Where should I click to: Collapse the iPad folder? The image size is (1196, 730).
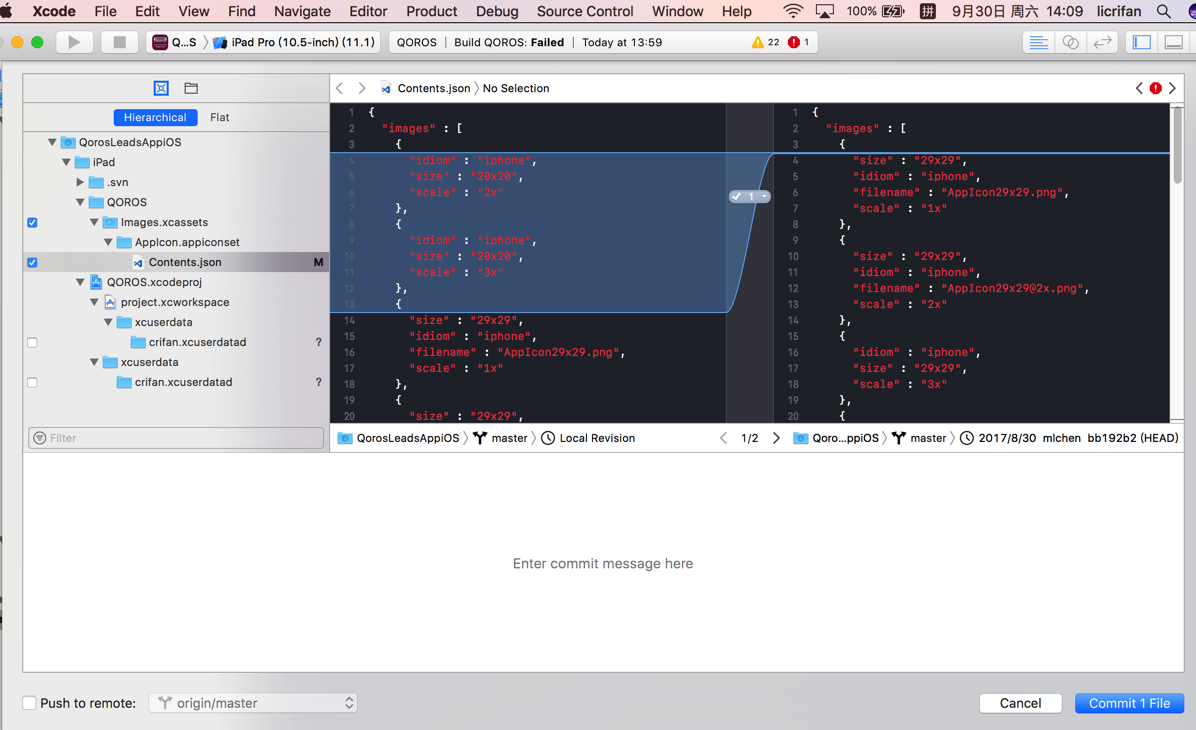[66, 162]
